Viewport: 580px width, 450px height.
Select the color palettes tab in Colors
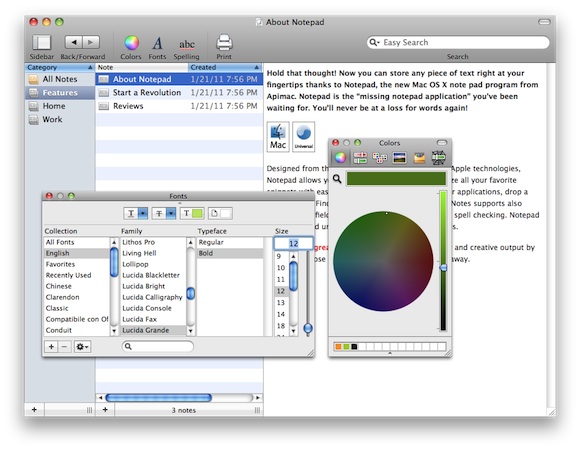pyautogui.click(x=380, y=158)
